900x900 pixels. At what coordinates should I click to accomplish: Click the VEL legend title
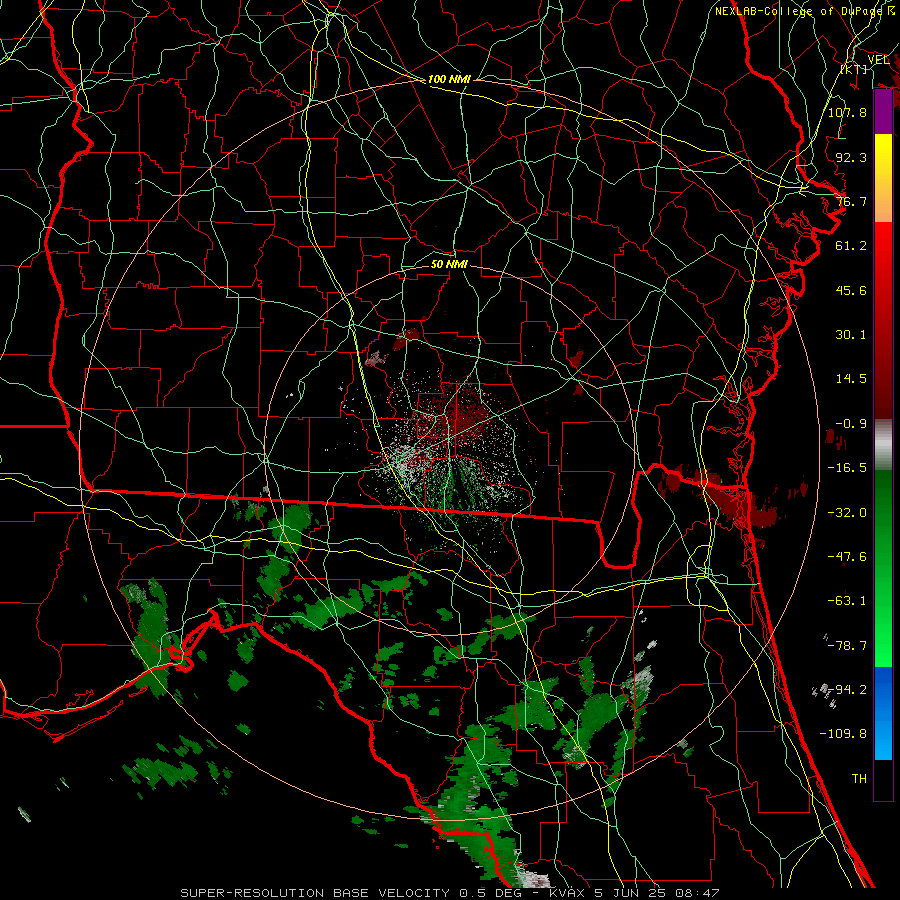click(x=878, y=60)
